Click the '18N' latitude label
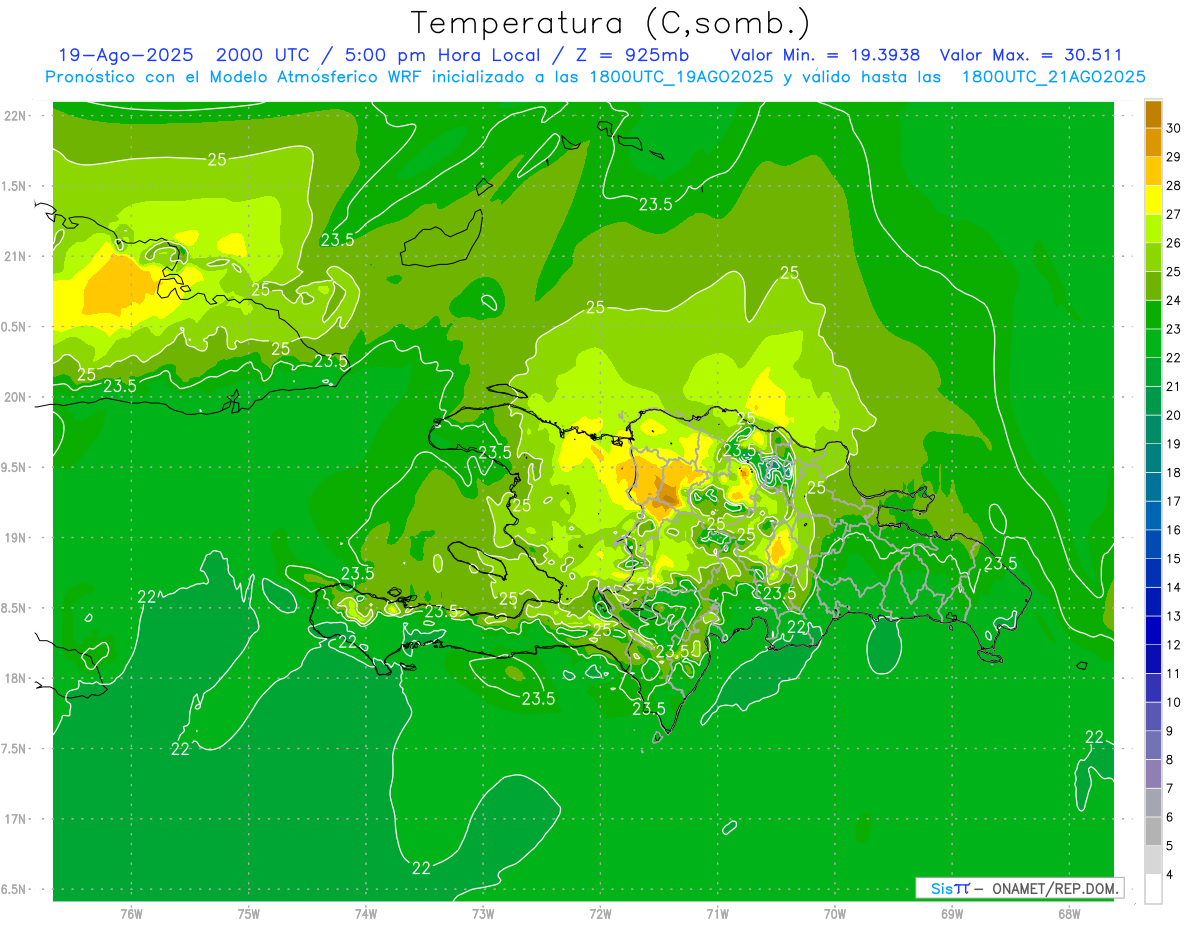The height and width of the screenshot is (927, 1200). point(16,678)
